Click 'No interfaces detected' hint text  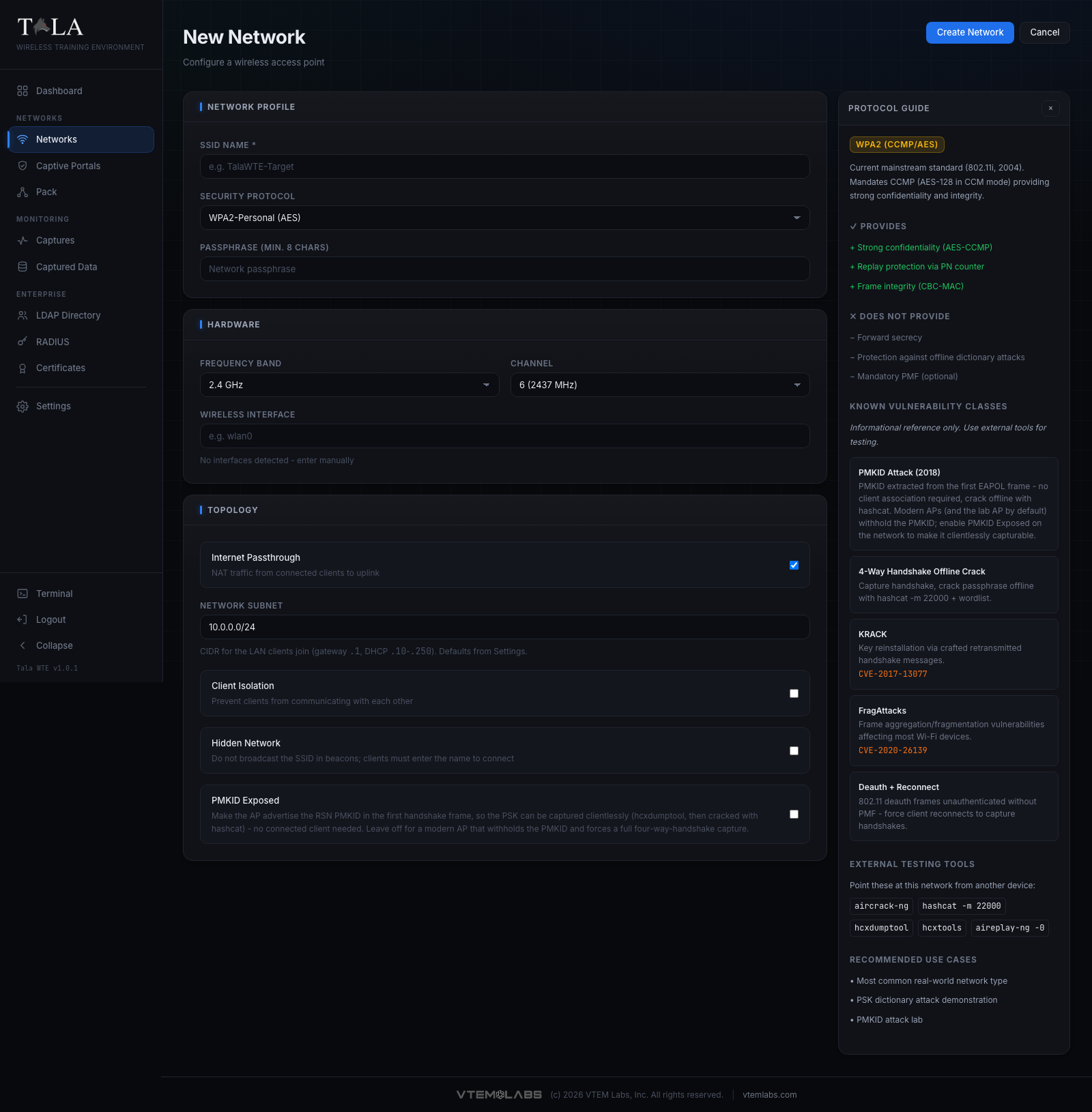[x=277, y=460]
